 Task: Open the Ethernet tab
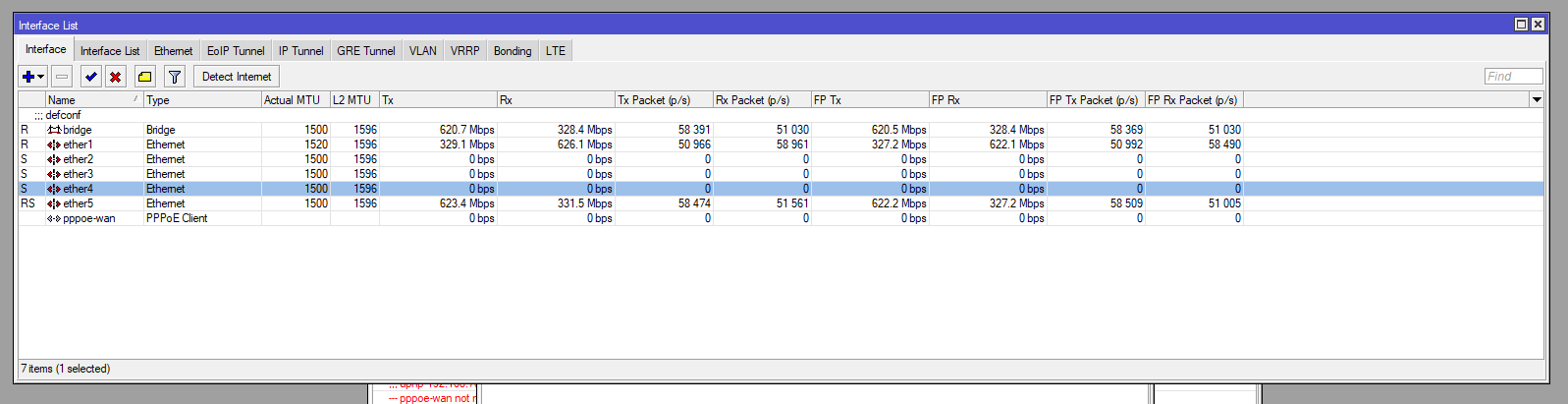174,51
